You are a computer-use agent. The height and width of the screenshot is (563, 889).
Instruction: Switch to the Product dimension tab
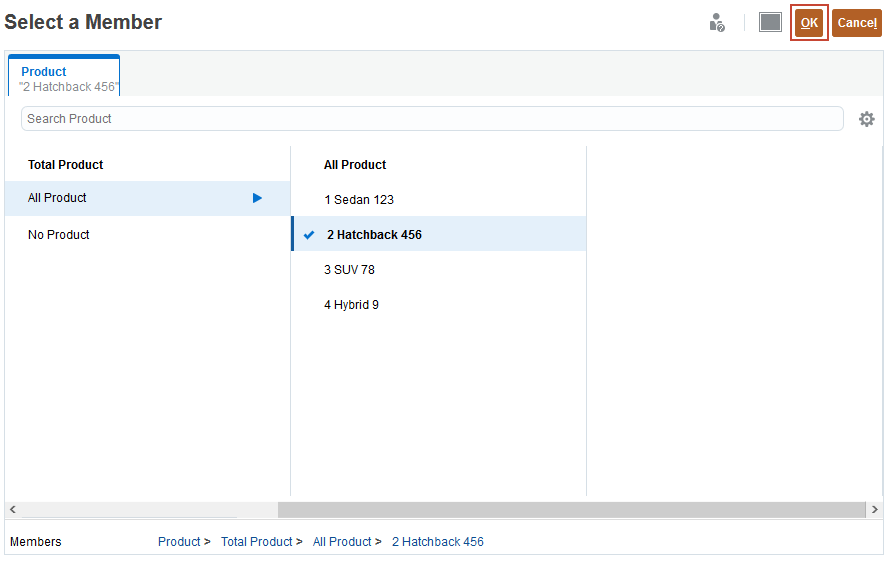(x=65, y=78)
